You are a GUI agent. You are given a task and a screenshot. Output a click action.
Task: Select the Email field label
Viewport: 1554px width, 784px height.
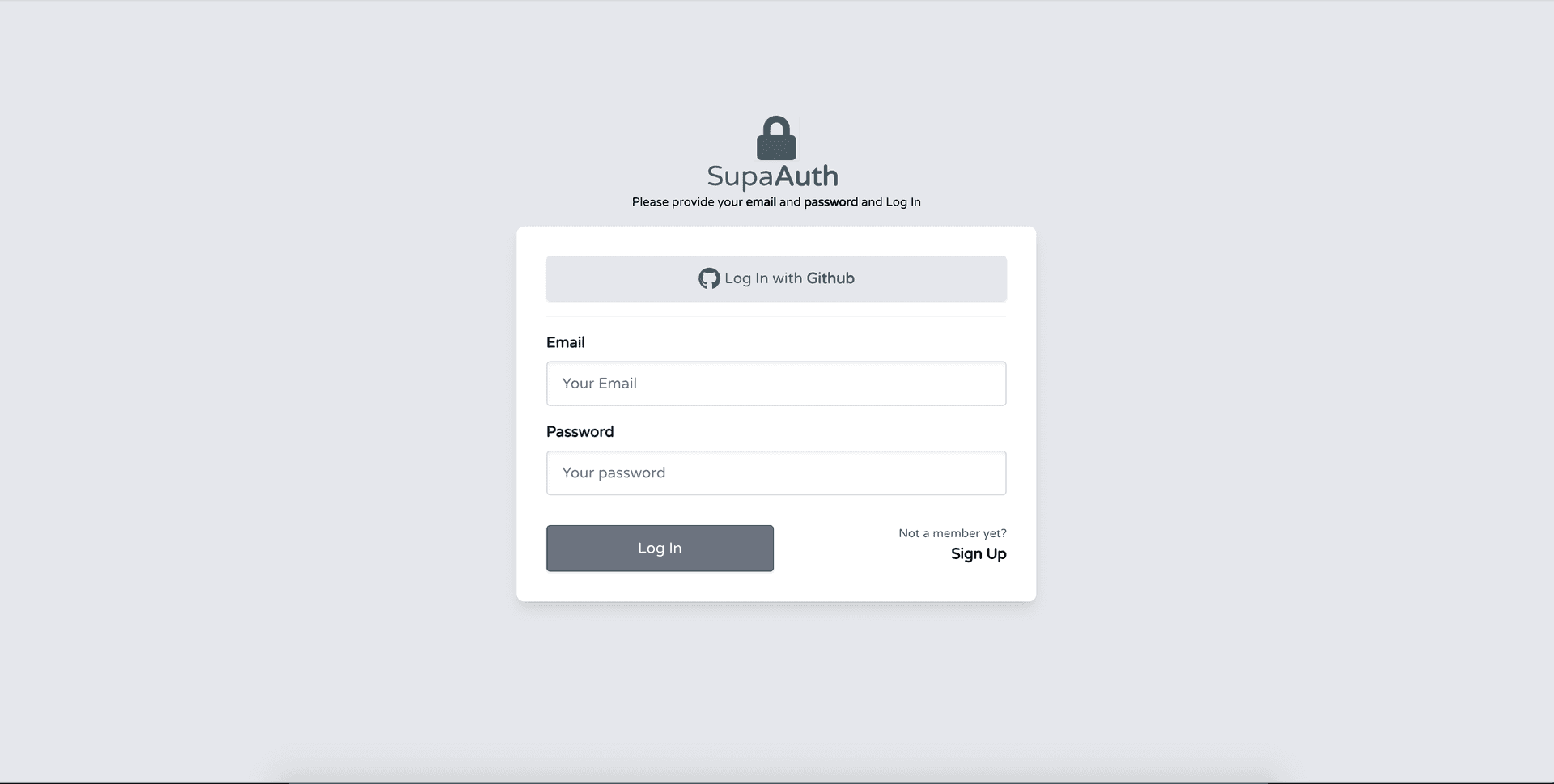pos(565,342)
